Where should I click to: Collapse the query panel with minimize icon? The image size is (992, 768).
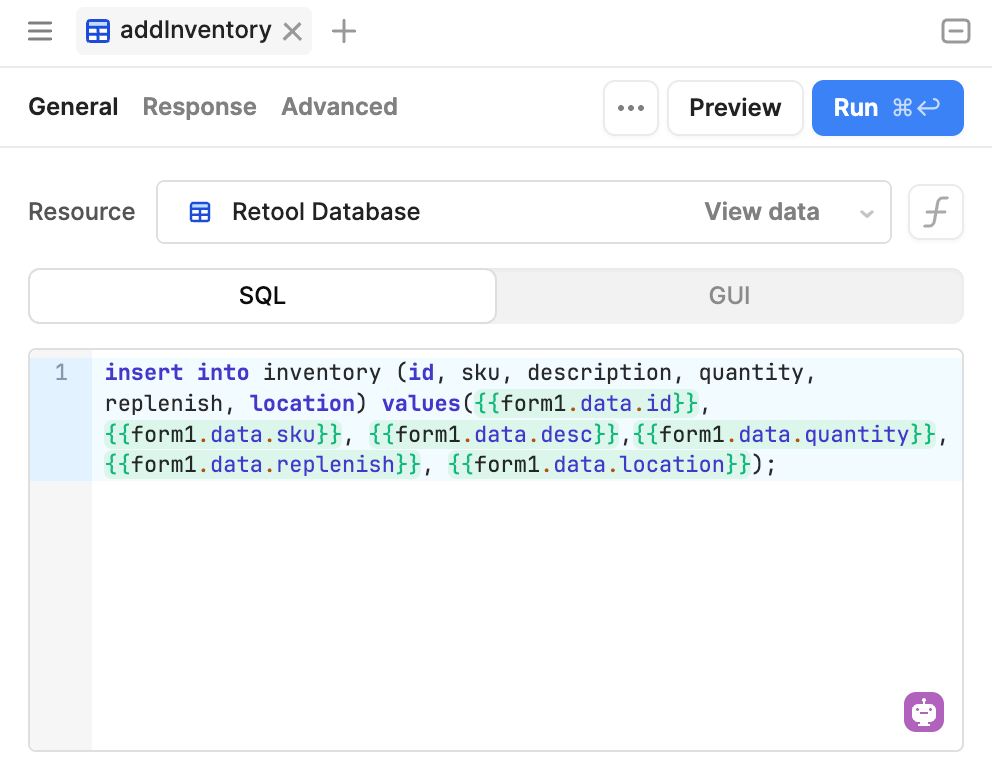pos(955,31)
